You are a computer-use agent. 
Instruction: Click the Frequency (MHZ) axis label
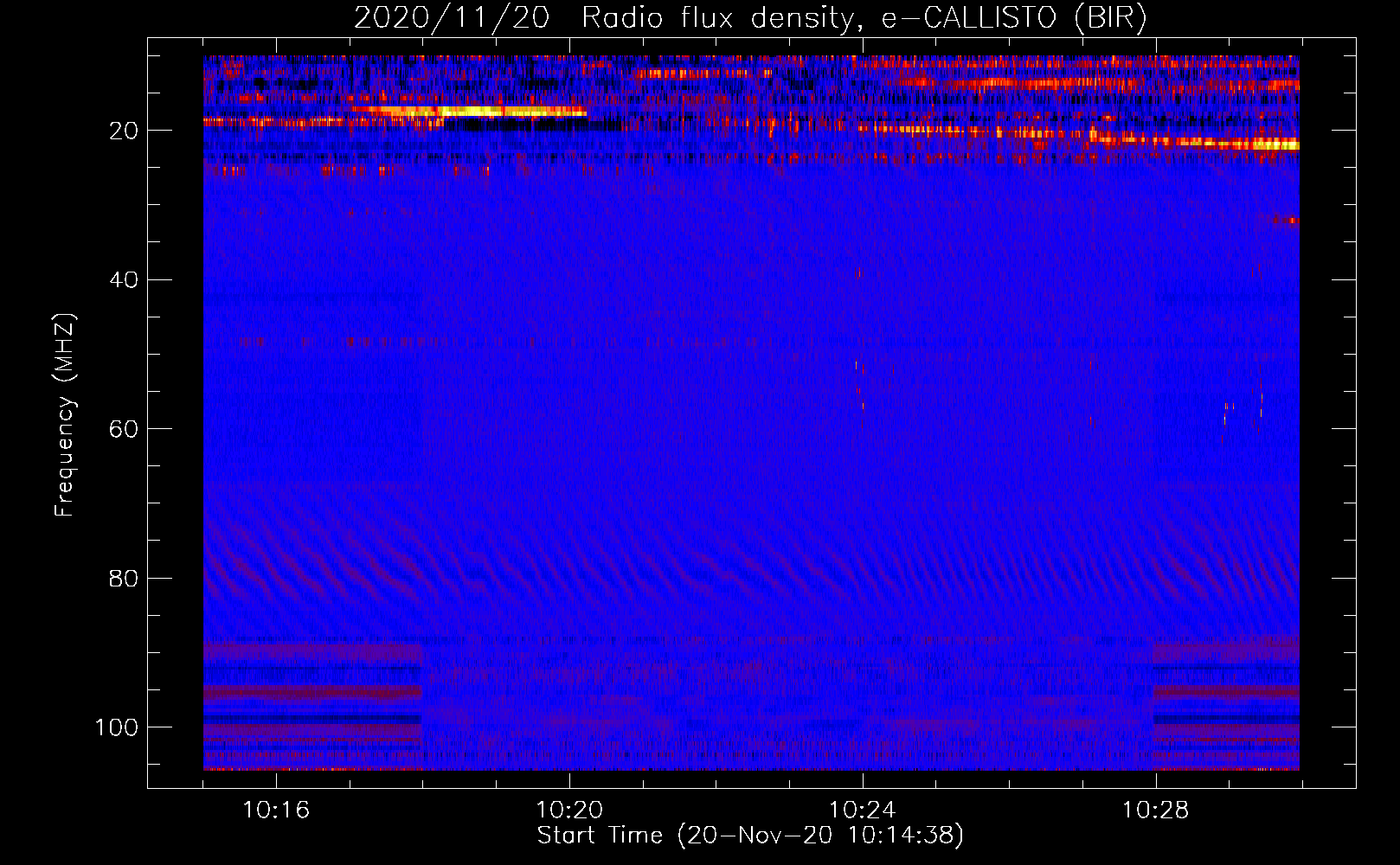65,415
